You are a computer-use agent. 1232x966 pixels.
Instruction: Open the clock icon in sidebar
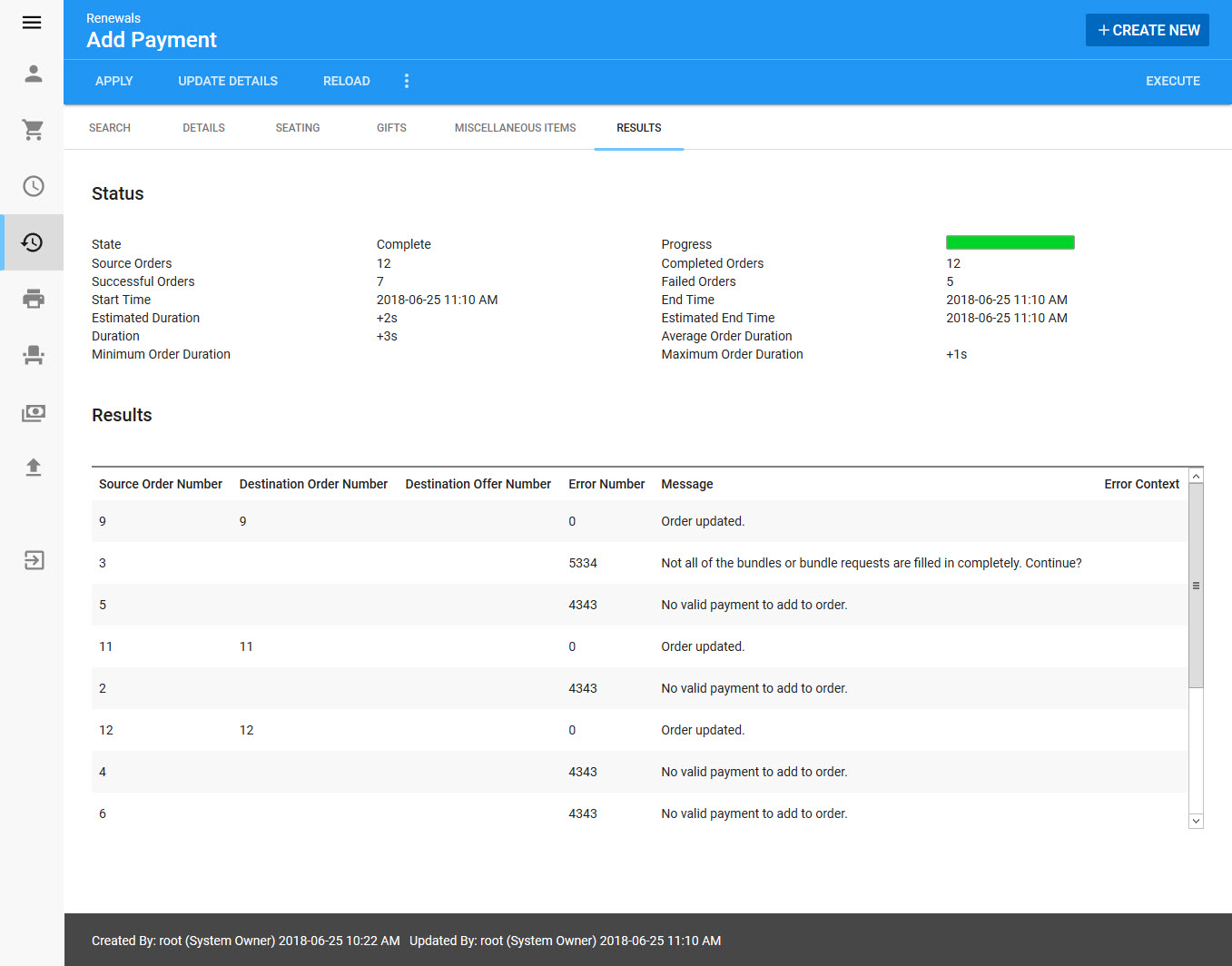click(x=34, y=186)
